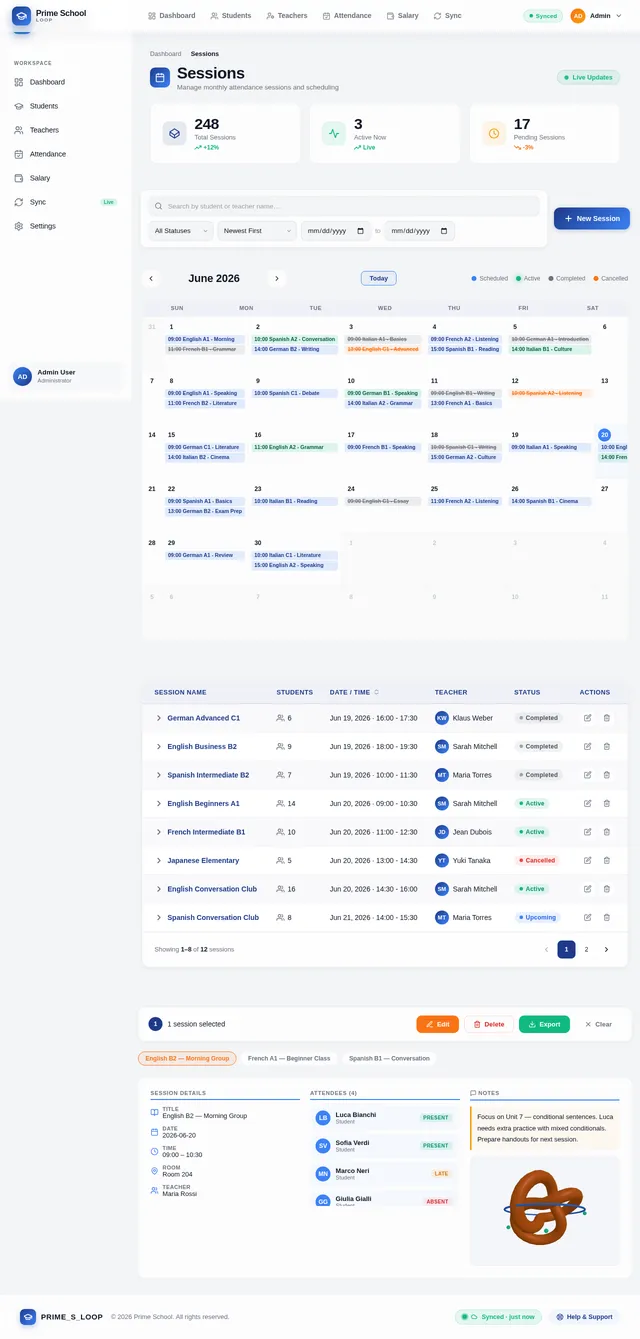Viewport: 640px width, 1339px height.
Task: Expand the Spanish Conversation Club row
Action: tap(158, 917)
